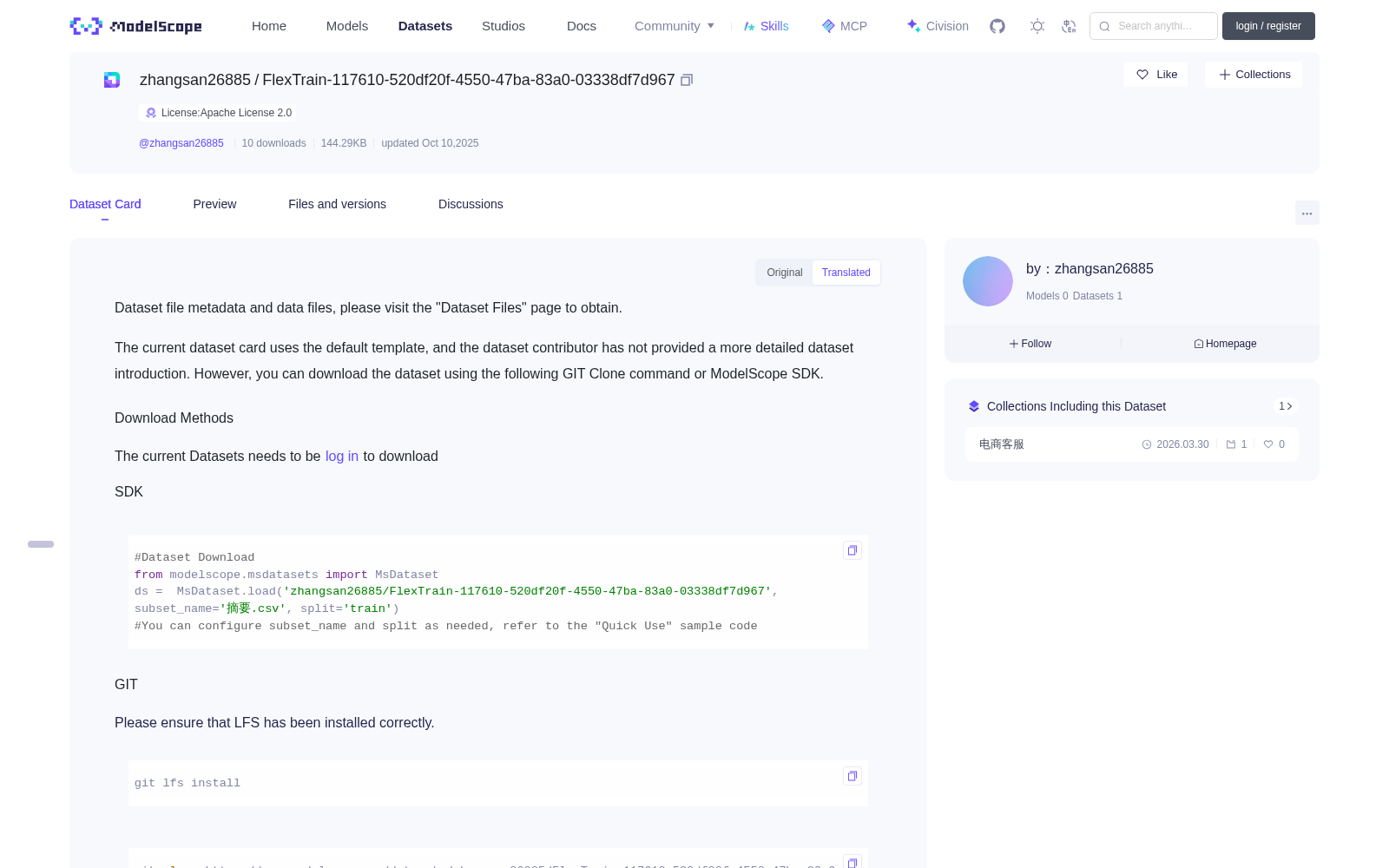The width and height of the screenshot is (1389, 868).
Task: Focus the Search anything input field
Action: tap(1154, 26)
